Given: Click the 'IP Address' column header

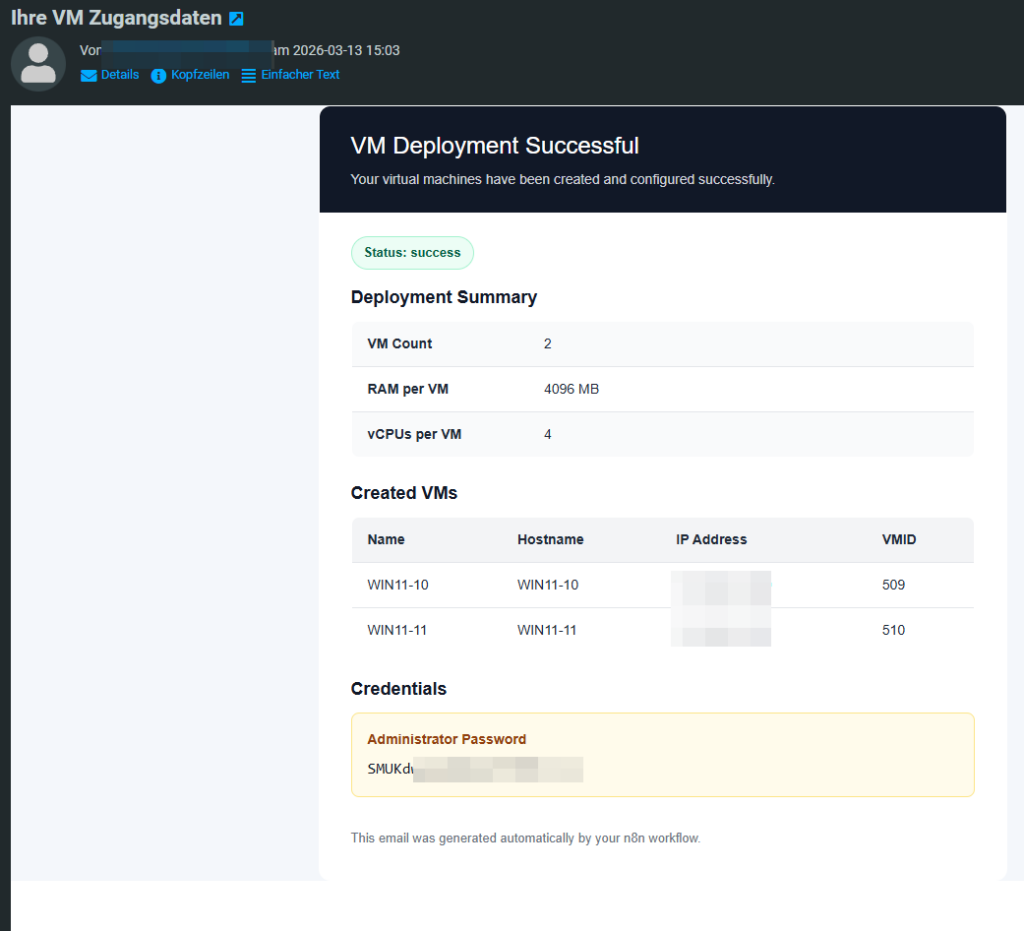Looking at the screenshot, I should pos(711,539).
